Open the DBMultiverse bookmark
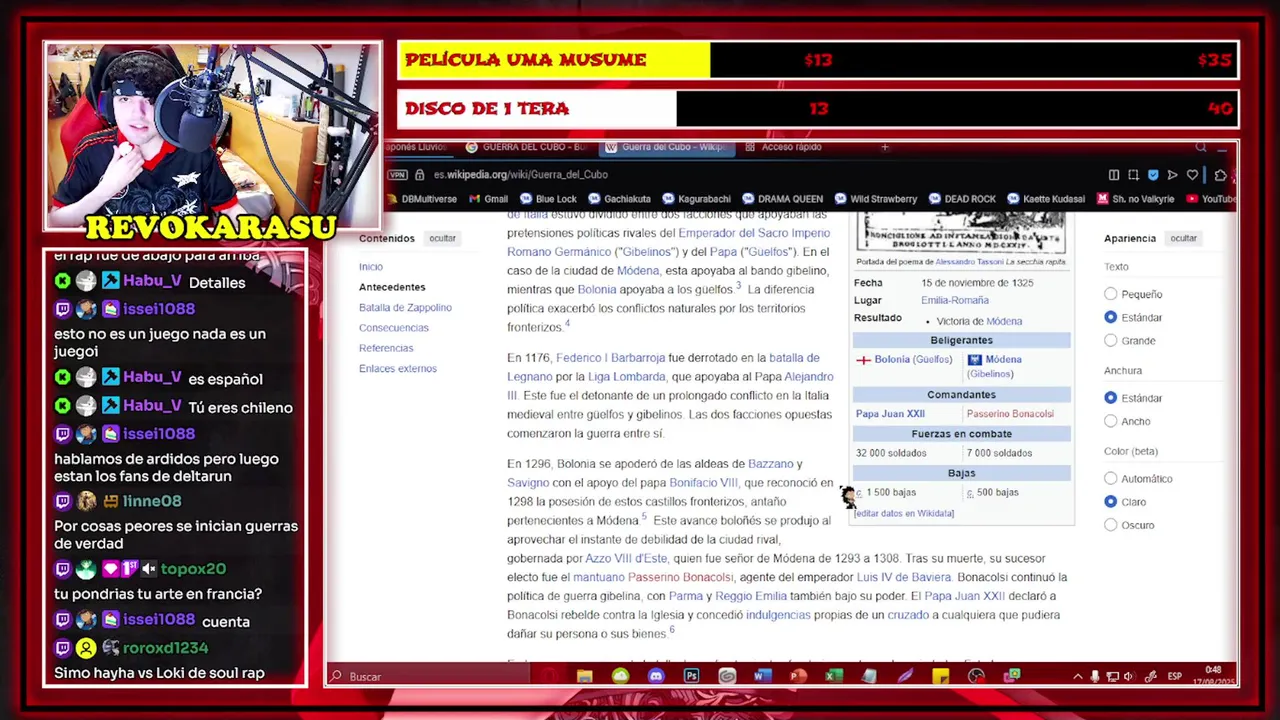This screenshot has width=1280, height=720. click(x=420, y=199)
